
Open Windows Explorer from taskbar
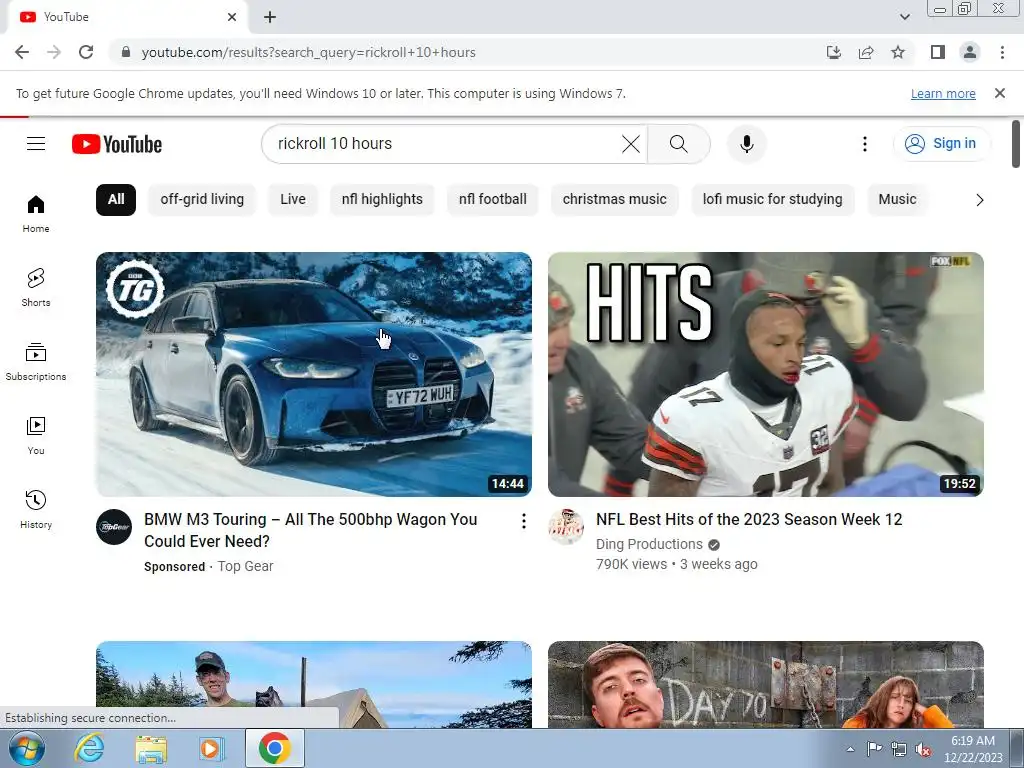[x=151, y=748]
